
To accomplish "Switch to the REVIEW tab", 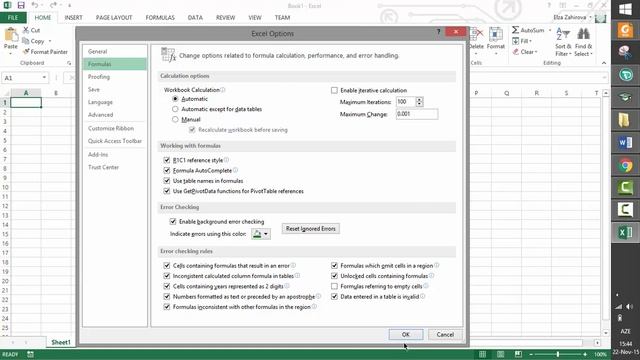I will 225,18.
